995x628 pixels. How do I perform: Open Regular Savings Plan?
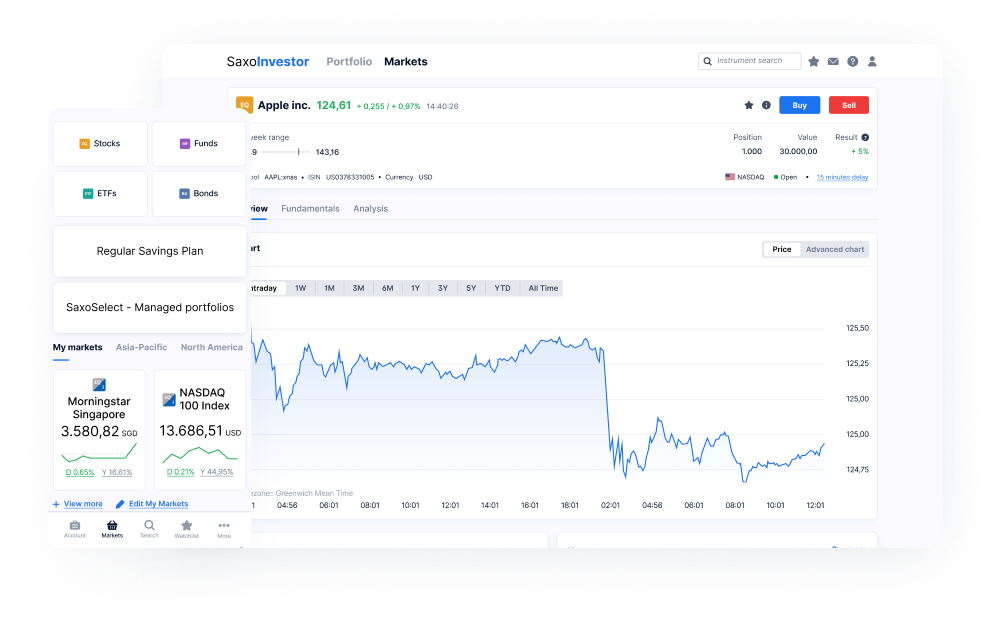150,251
